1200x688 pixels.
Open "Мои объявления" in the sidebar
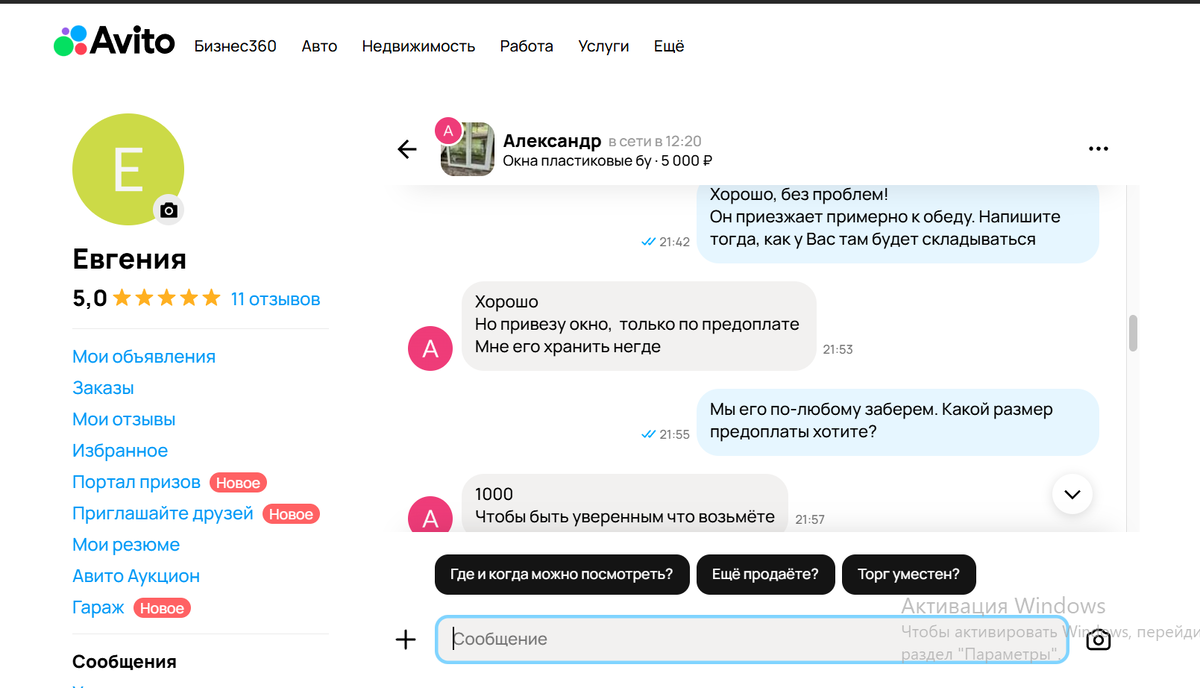pyautogui.click(x=143, y=356)
